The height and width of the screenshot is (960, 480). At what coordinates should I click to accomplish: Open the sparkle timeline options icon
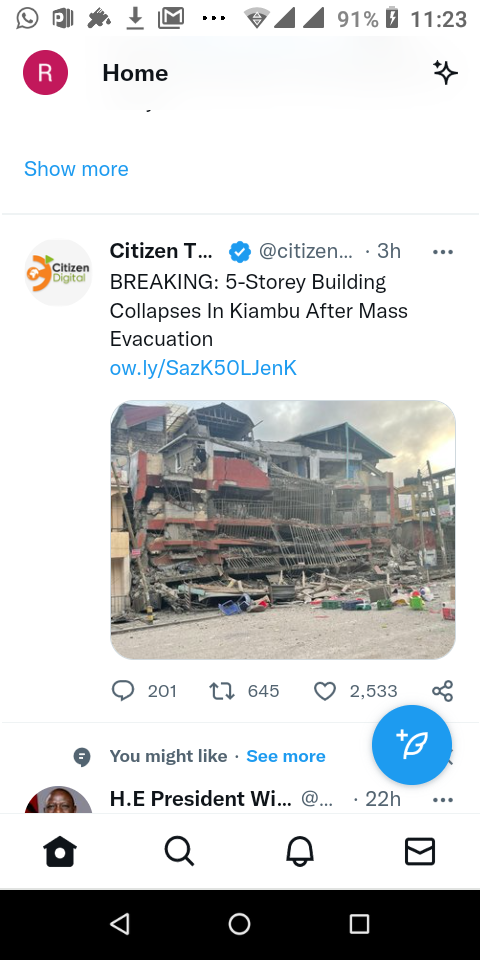pyautogui.click(x=445, y=73)
